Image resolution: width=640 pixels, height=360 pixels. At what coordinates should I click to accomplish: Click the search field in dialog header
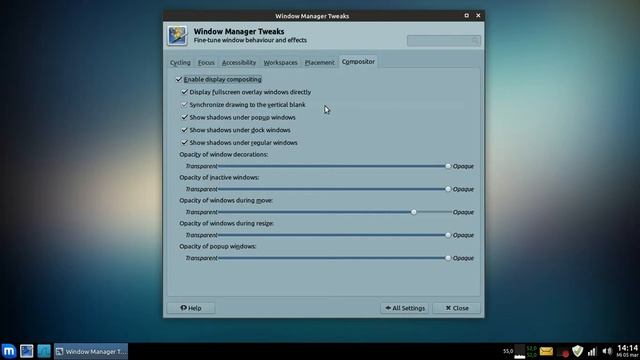pos(444,40)
